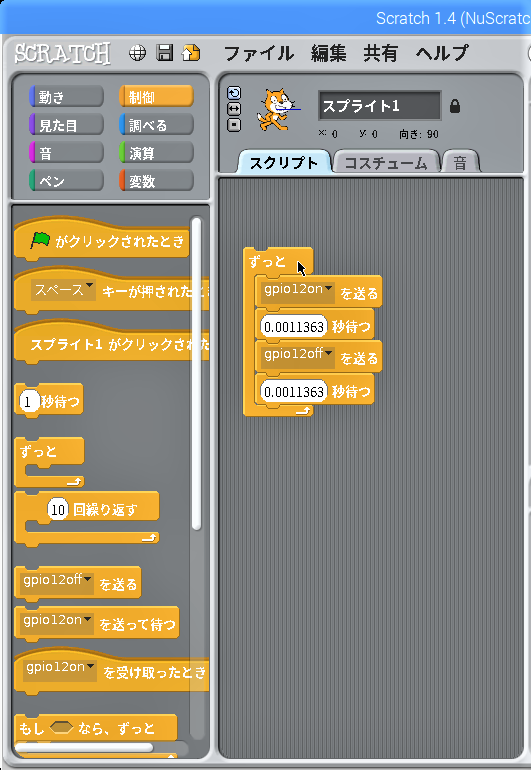Select the ペン block category

tap(66, 181)
